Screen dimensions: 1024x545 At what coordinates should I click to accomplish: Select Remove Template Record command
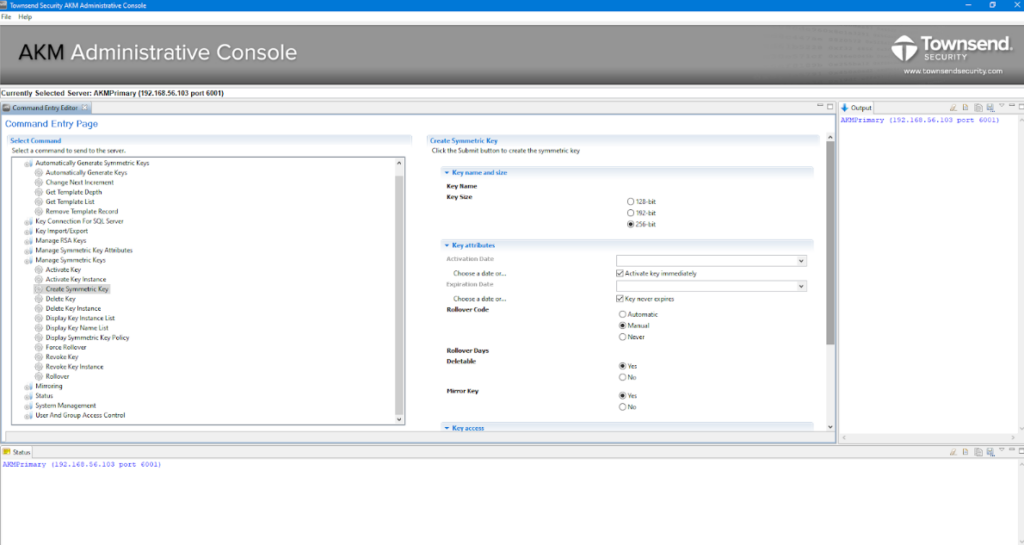point(81,211)
